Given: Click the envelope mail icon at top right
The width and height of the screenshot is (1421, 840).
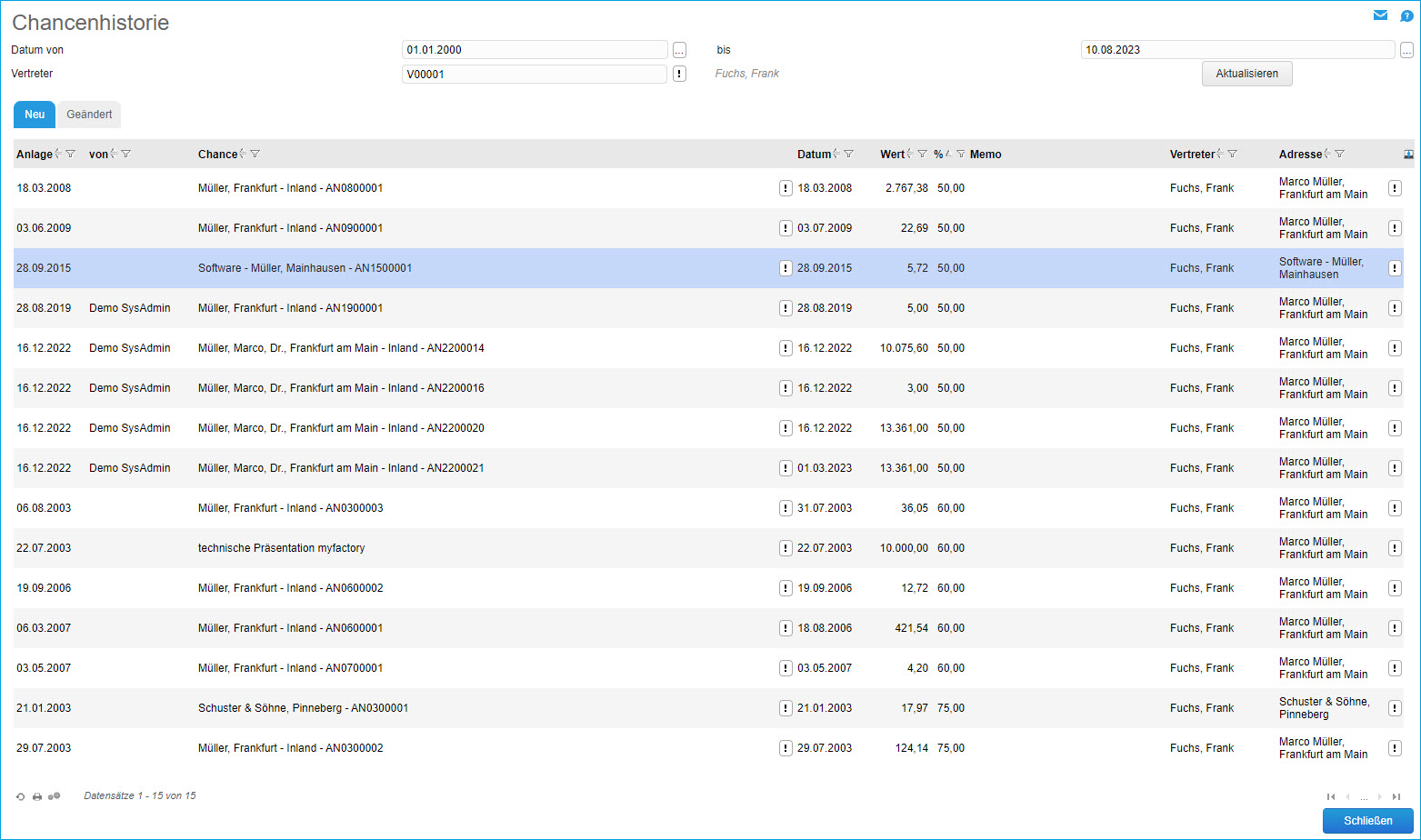Looking at the screenshot, I should coord(1380,15).
